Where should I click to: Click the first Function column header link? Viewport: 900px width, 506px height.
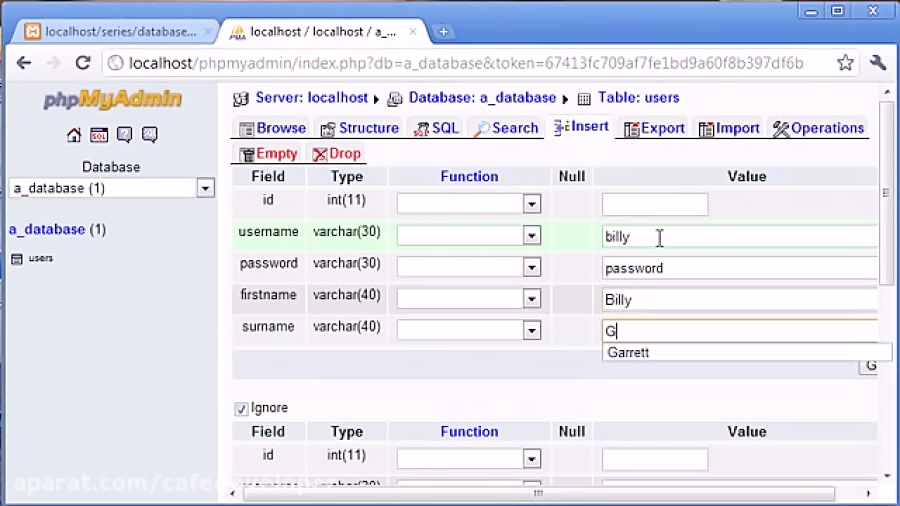pos(469,176)
